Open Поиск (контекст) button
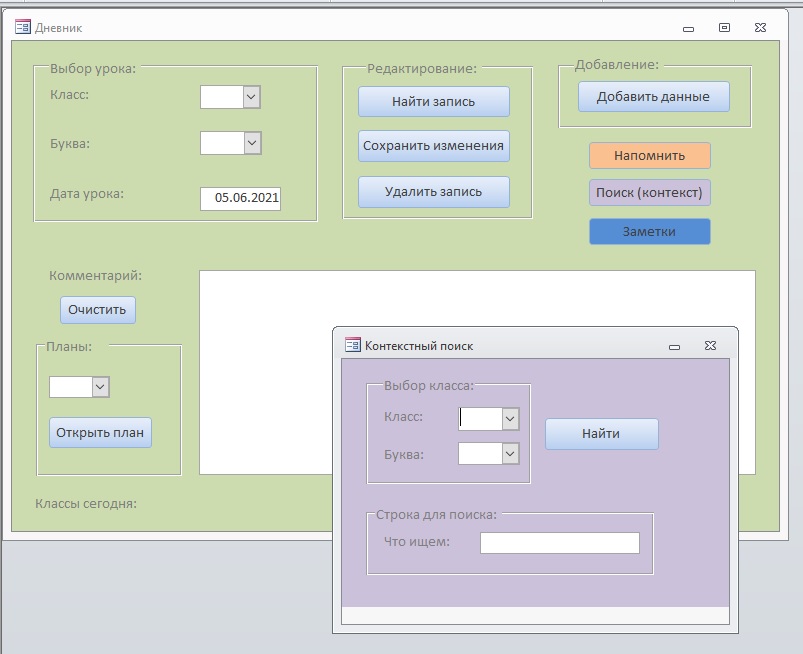The height and width of the screenshot is (654, 803). 650,193
